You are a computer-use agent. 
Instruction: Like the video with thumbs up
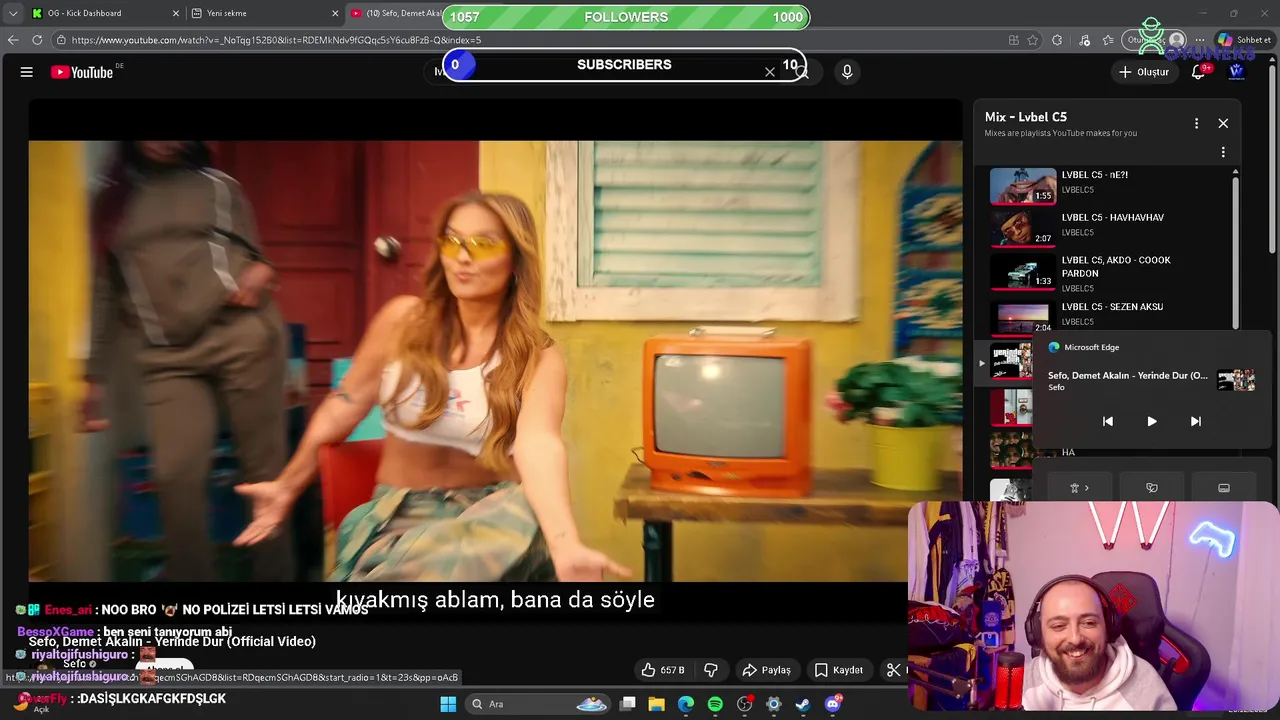(x=664, y=670)
